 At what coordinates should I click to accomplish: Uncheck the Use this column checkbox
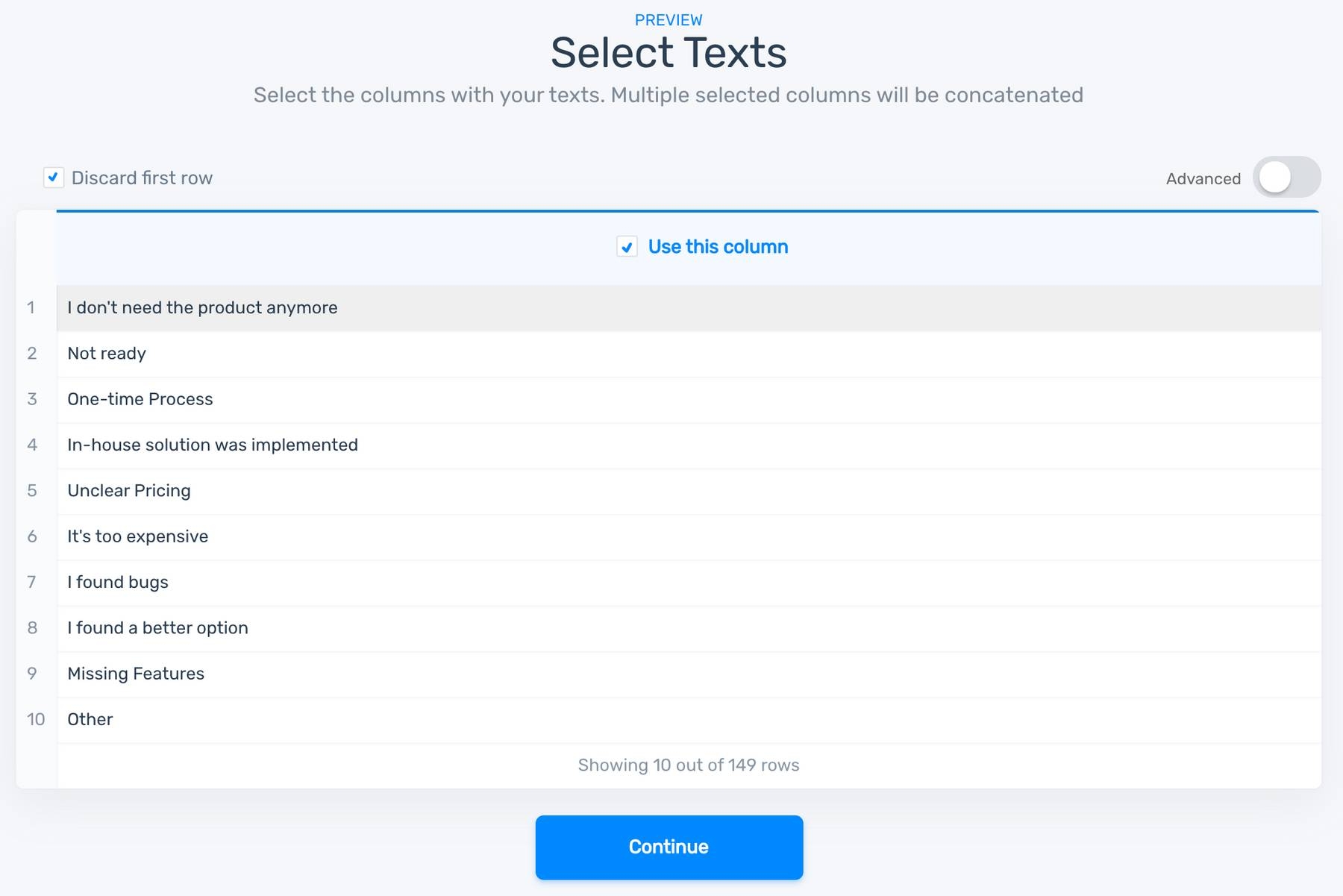click(x=627, y=247)
